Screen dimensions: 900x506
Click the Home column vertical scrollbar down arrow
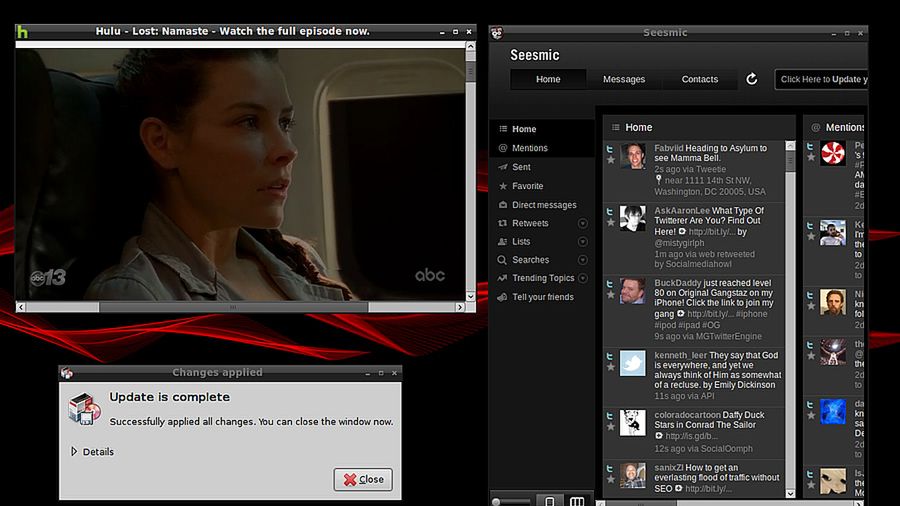click(x=790, y=493)
